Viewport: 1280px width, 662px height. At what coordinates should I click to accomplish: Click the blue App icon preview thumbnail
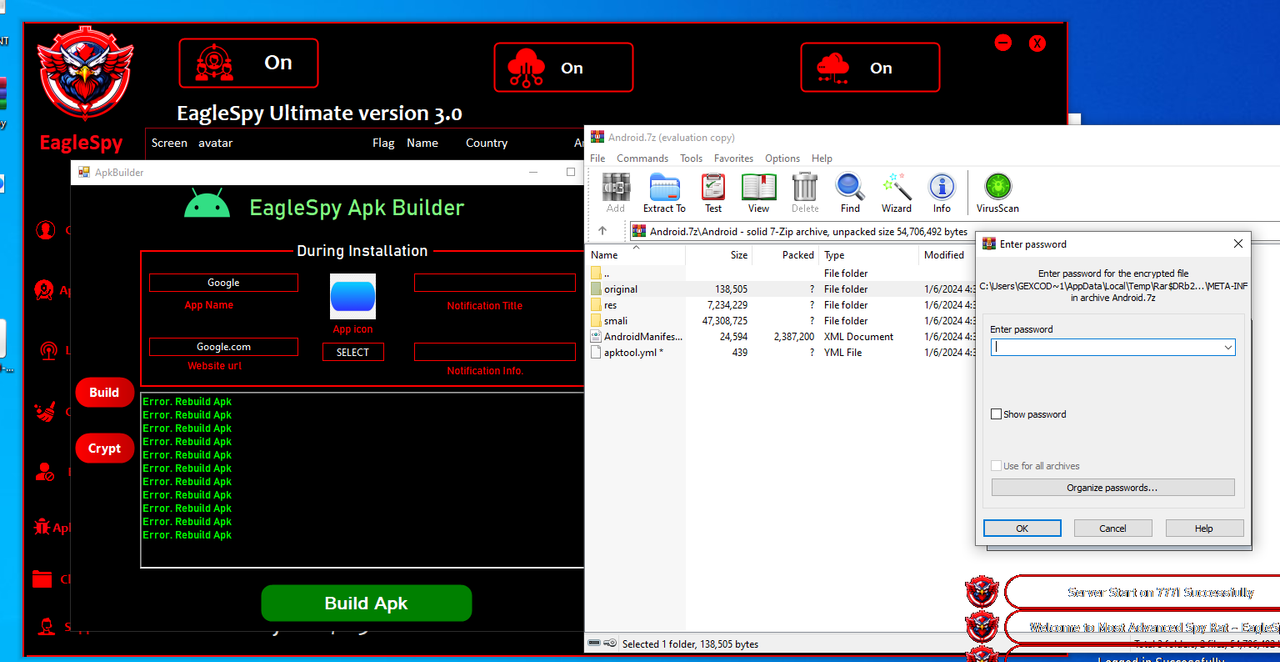point(353,297)
